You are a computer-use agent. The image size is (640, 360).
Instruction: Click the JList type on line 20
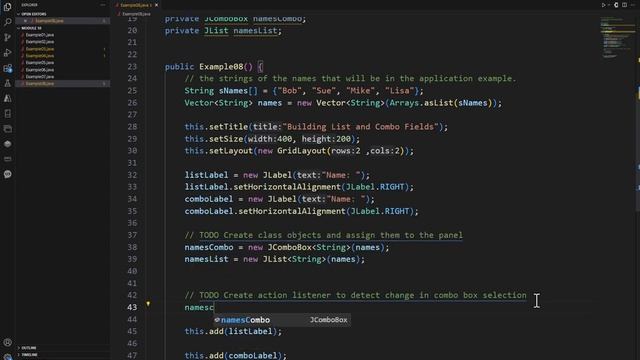pyautogui.click(x=216, y=31)
